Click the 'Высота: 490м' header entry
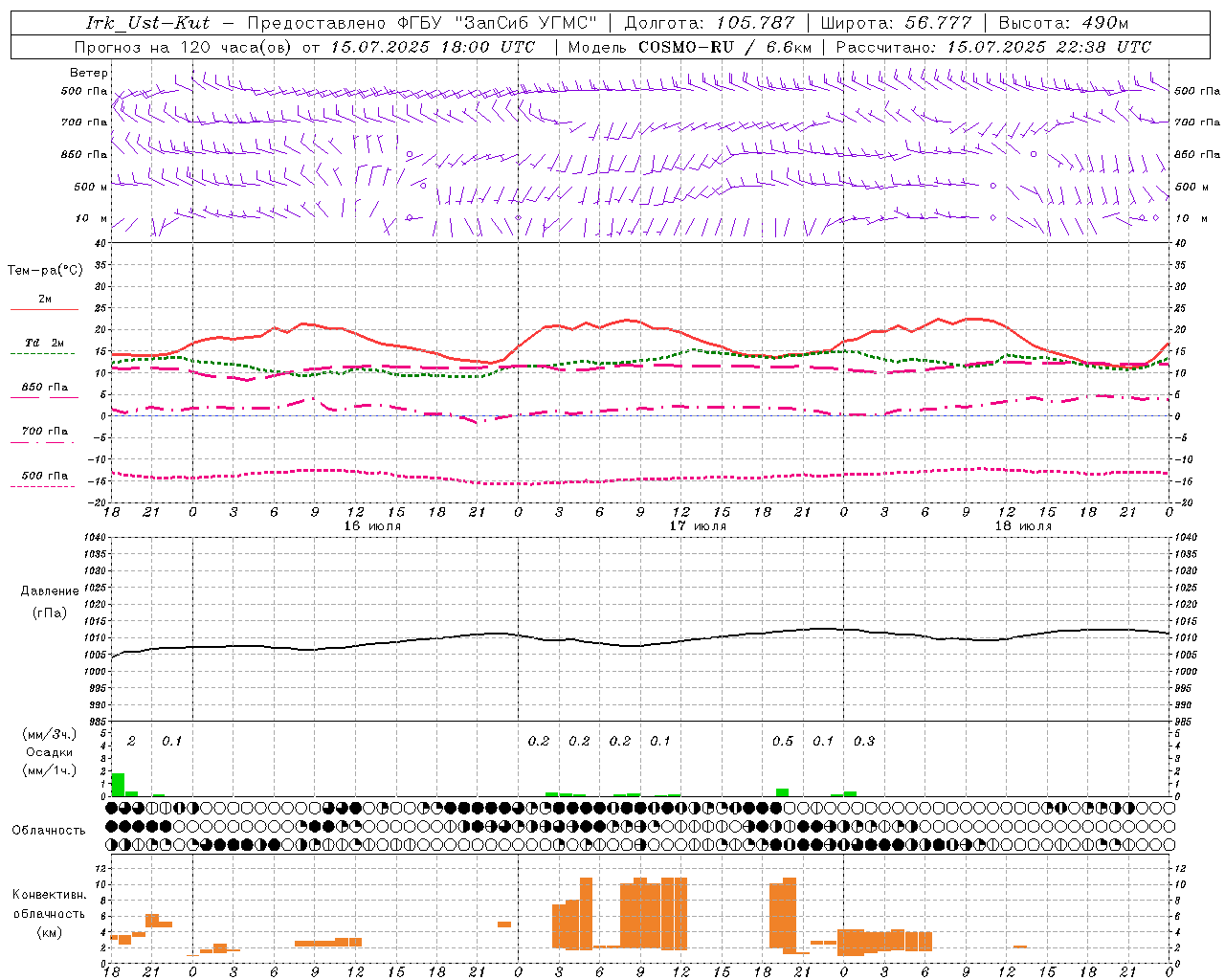The width and height of the screenshot is (1225, 980). point(1063,23)
